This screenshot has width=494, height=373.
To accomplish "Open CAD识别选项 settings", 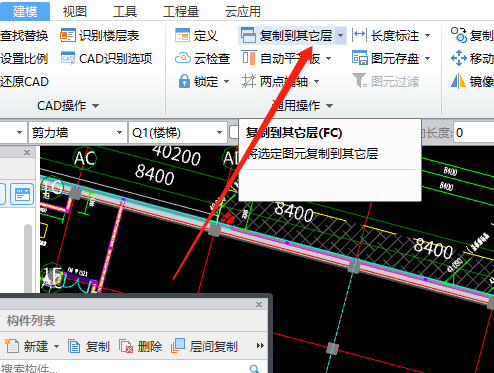I will click(x=107, y=59).
